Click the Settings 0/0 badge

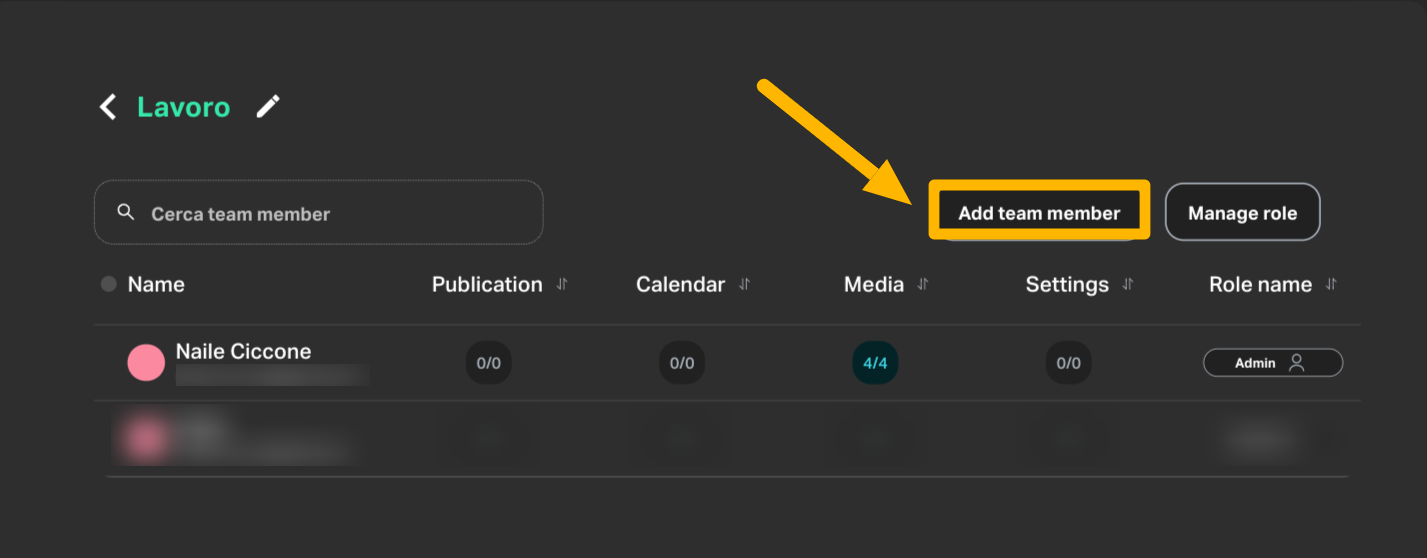[x=1069, y=363]
